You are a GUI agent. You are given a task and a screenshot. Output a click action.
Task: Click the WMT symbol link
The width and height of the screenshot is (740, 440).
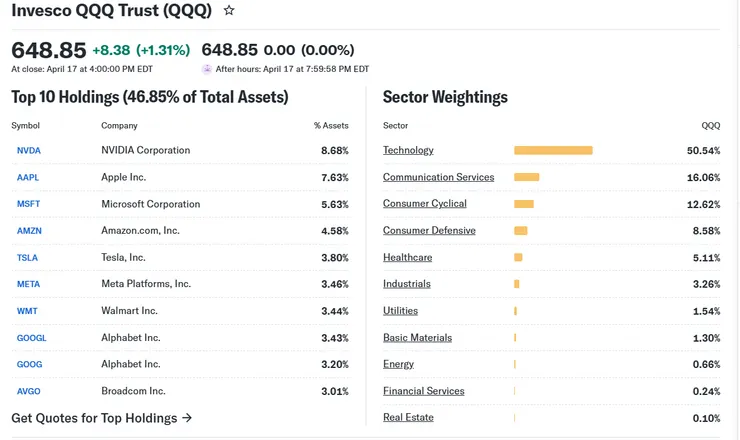[27, 311]
